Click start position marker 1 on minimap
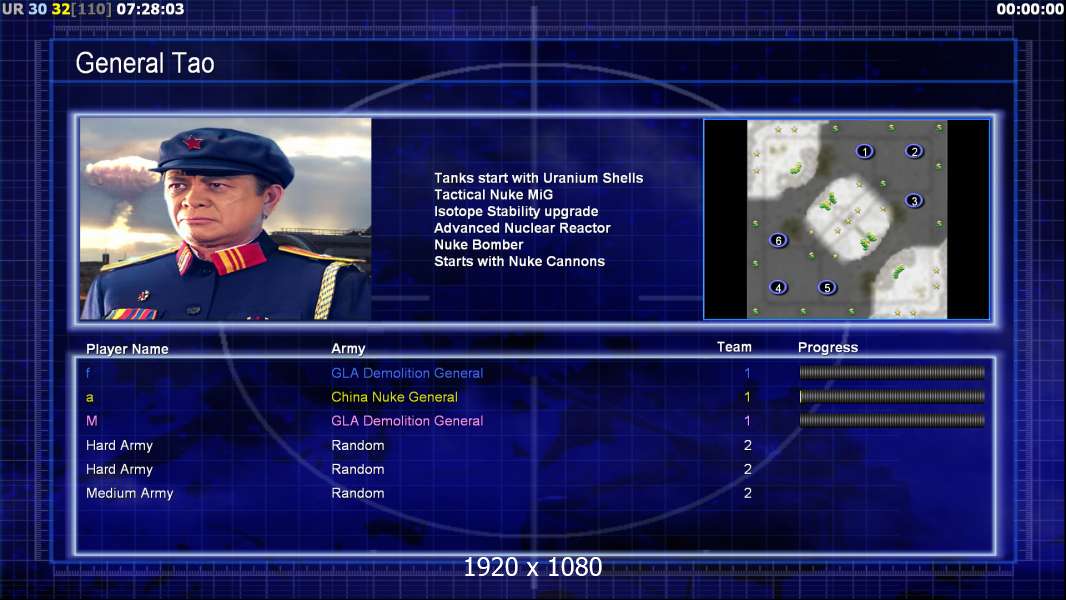The width and height of the screenshot is (1066, 600). [x=864, y=152]
